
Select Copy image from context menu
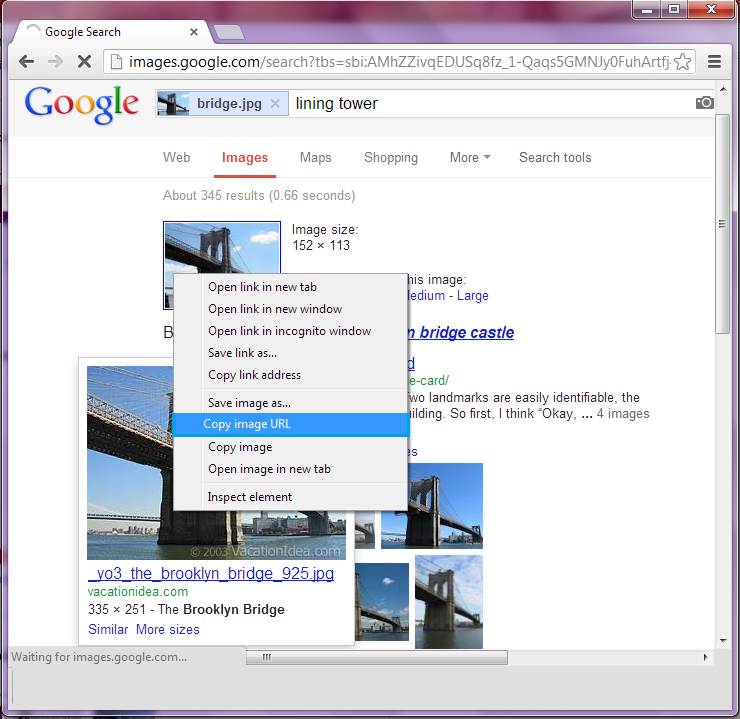pyautogui.click(x=290, y=447)
